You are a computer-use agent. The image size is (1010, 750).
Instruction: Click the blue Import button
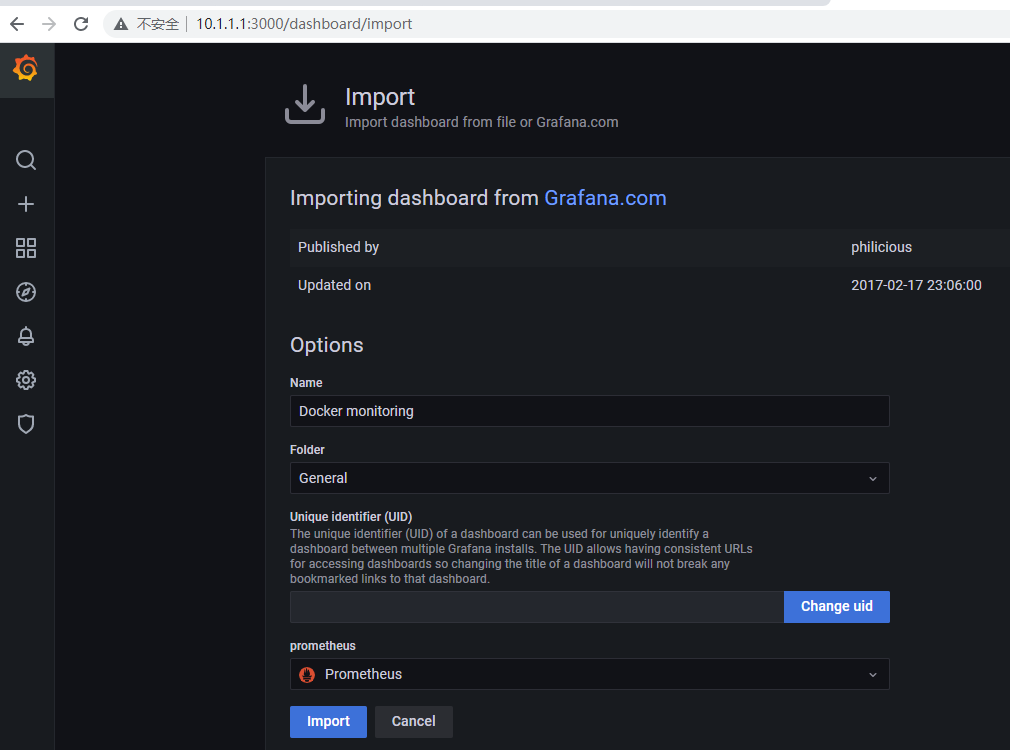tap(329, 722)
